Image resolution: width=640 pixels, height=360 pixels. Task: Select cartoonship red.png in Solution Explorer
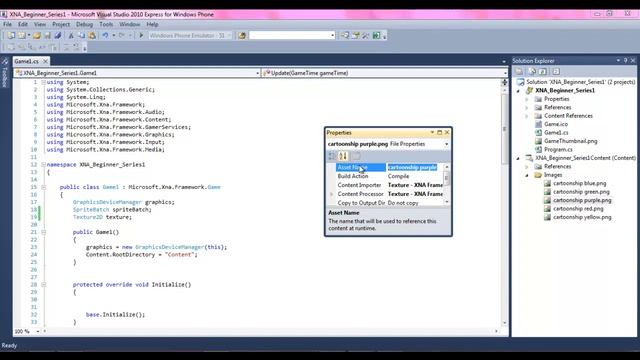(x=578, y=209)
